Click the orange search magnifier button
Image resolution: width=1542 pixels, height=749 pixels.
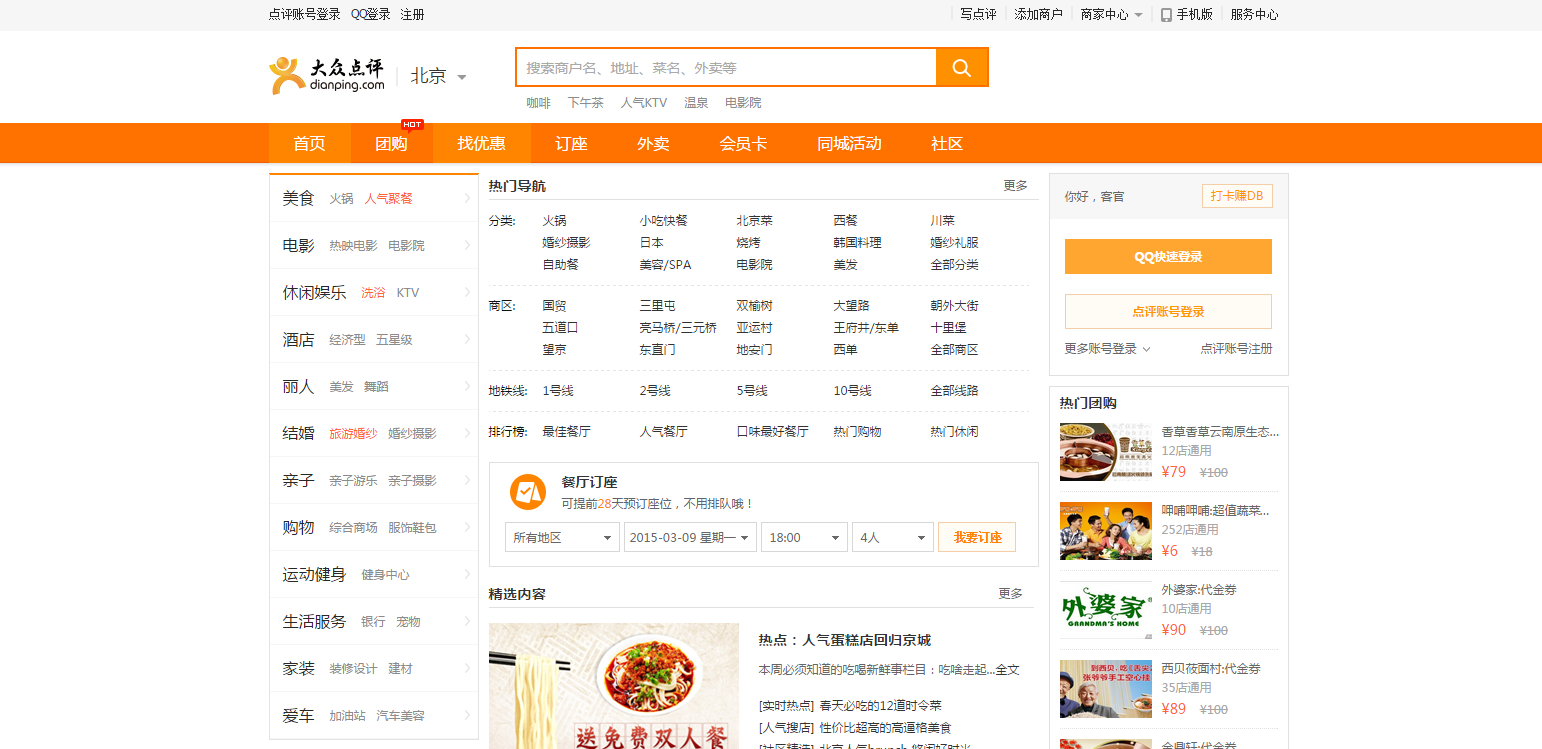tap(962, 68)
